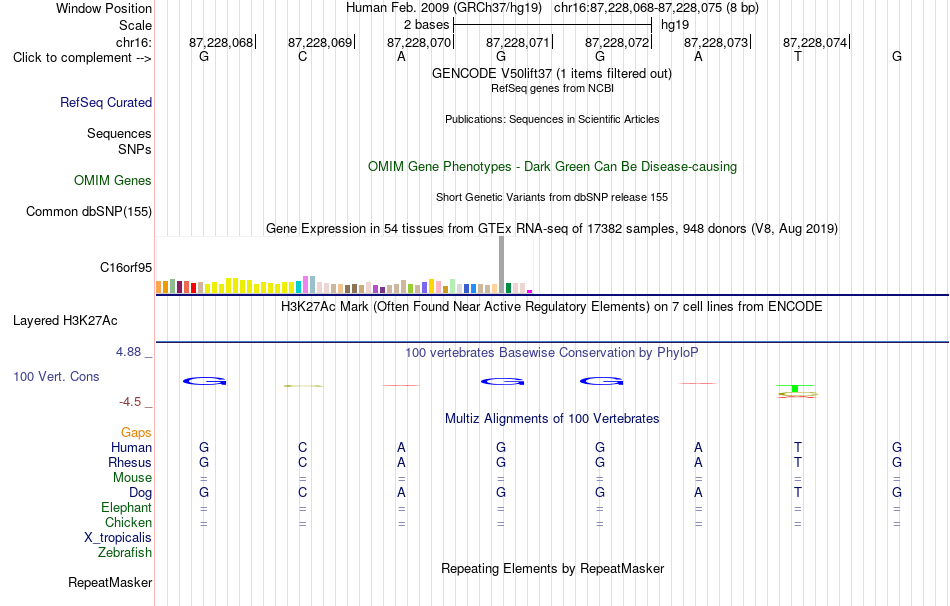Click the Gaps label in Multiz track
This screenshot has height=606, width=950.
click(x=136, y=432)
